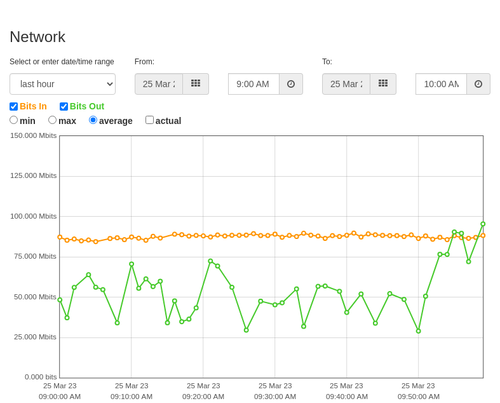Click the '75.000 Mbits' axis label
This screenshot has width=500, height=403.
(35, 256)
